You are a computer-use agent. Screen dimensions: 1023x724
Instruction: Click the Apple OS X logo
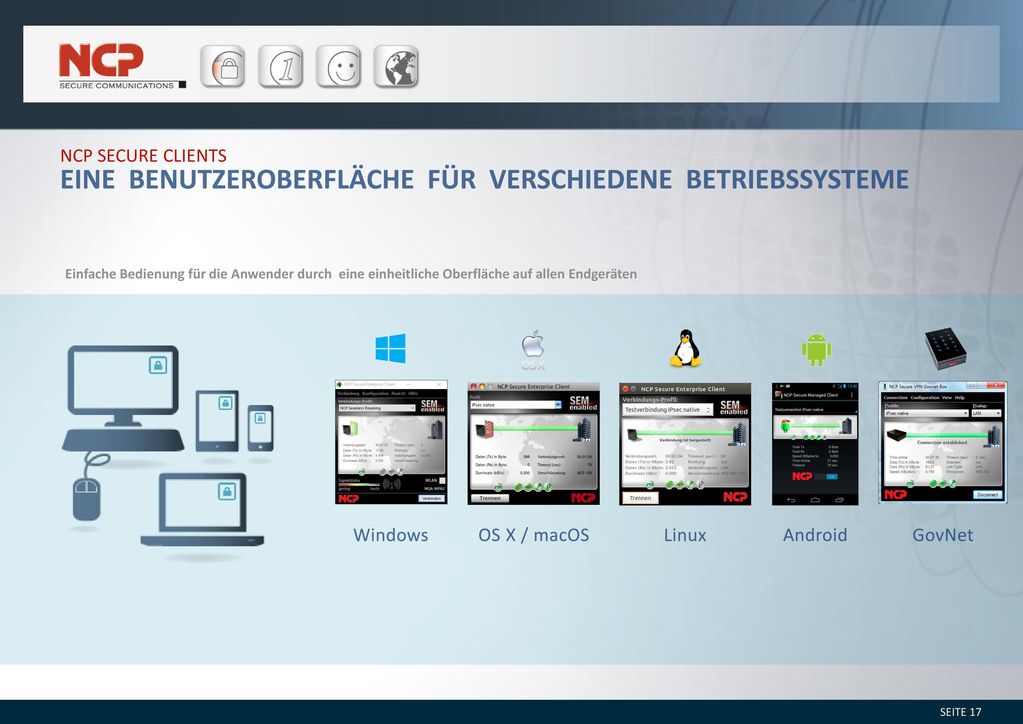533,350
